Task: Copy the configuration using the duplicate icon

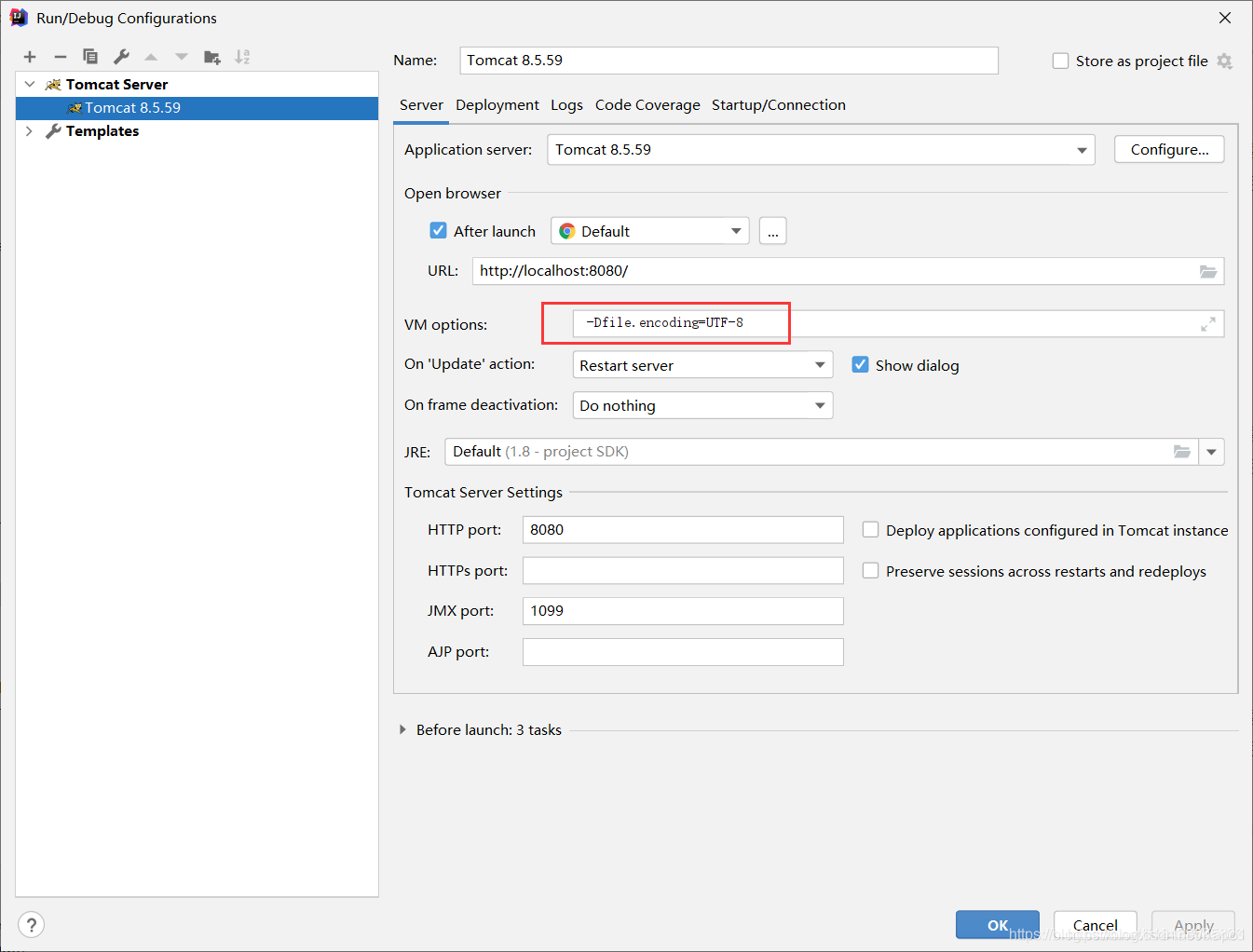Action: point(90,57)
